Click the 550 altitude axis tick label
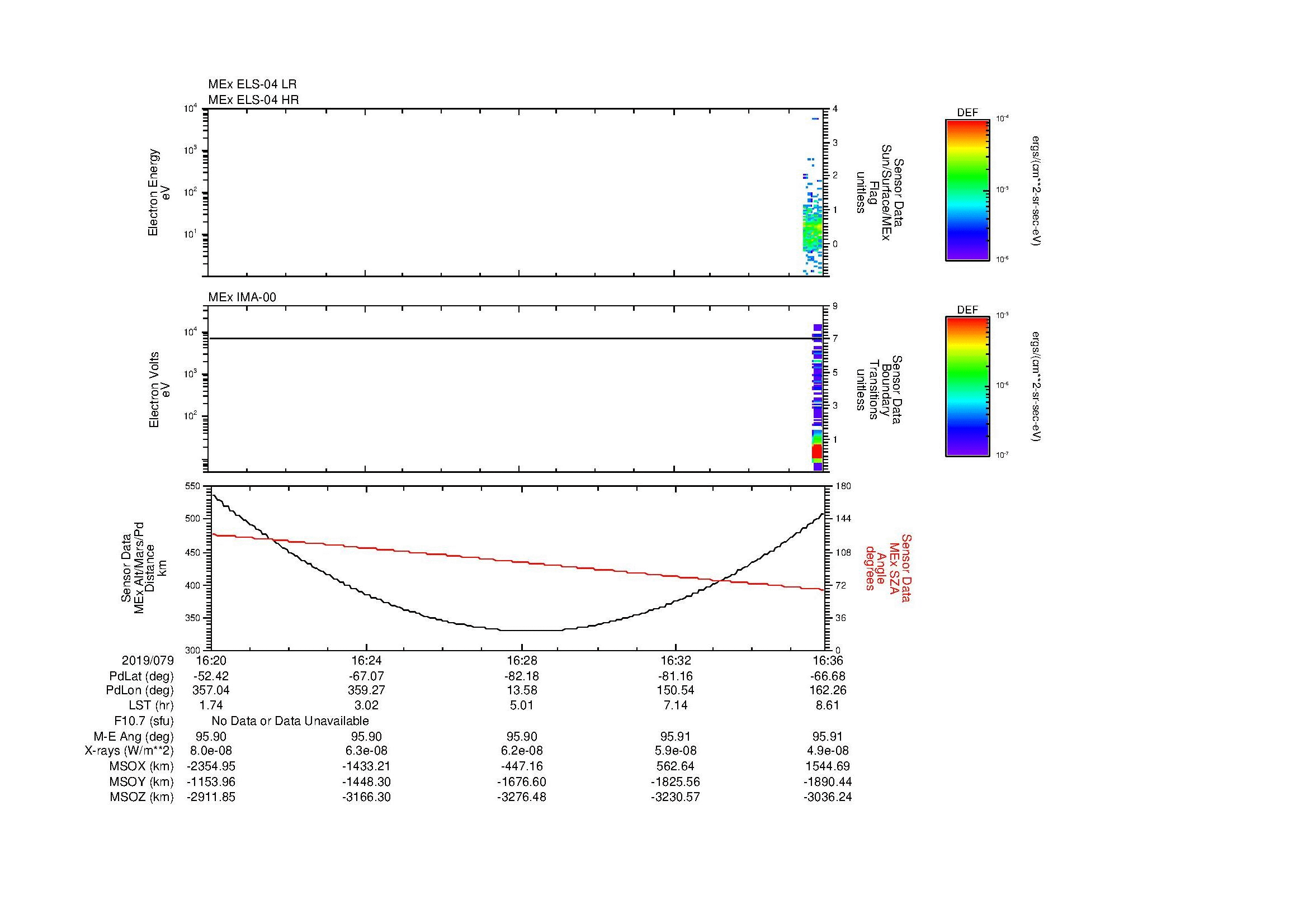The image size is (1308, 924). [x=193, y=486]
